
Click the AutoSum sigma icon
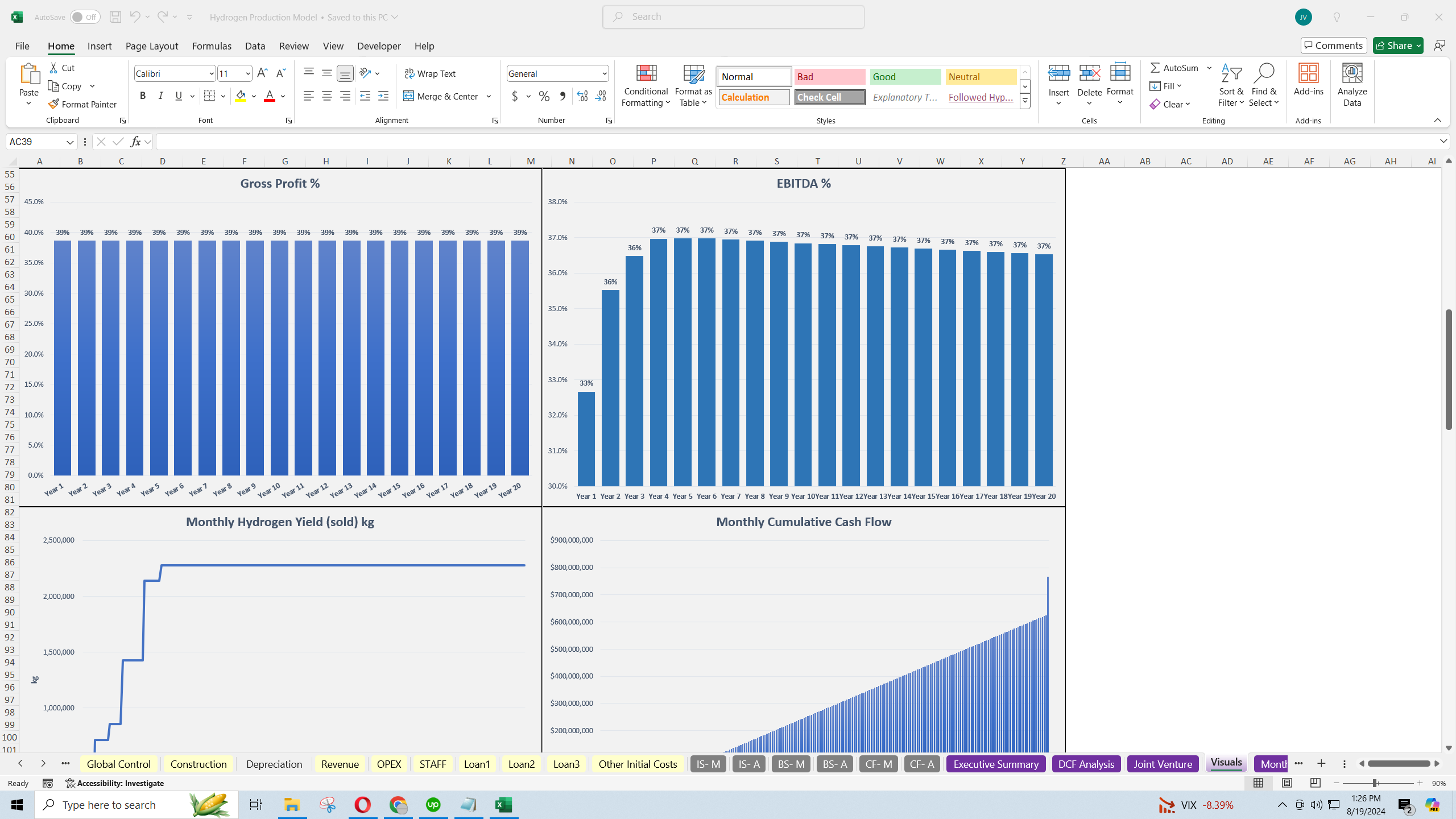tap(1155, 68)
